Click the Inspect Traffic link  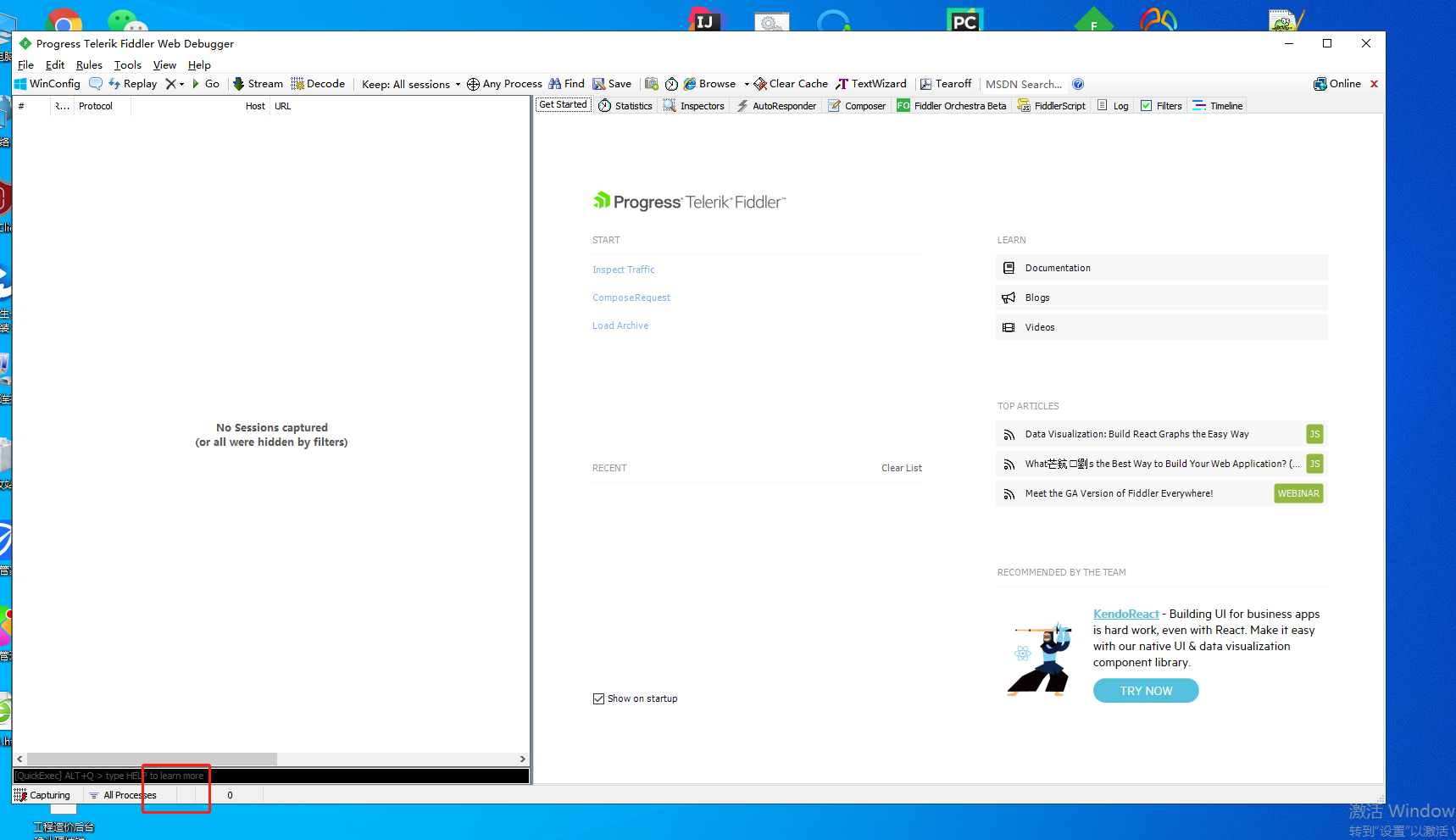pyautogui.click(x=624, y=270)
